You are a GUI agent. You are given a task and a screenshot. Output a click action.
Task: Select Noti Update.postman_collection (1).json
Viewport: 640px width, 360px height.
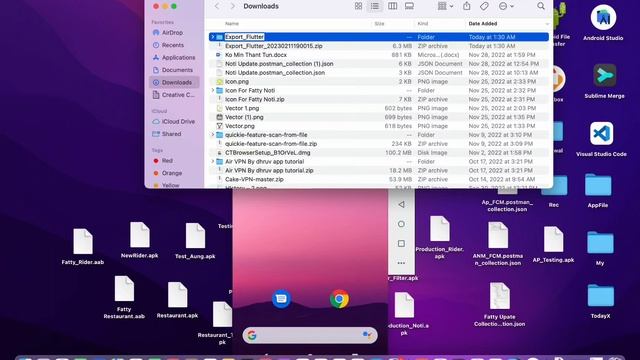pos(379,64)
